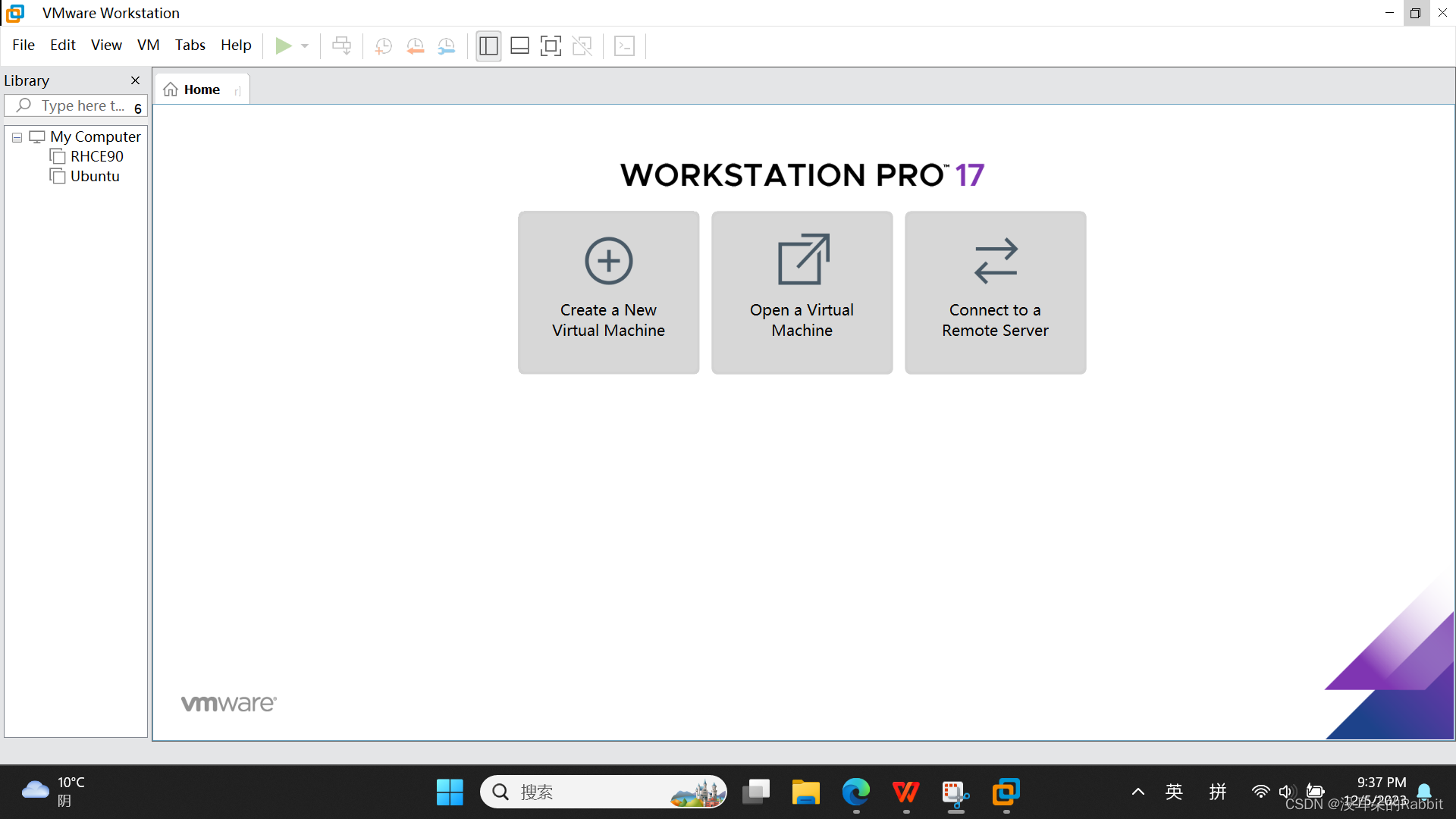1456x819 pixels.
Task: Open the Help menu
Action: tap(236, 45)
